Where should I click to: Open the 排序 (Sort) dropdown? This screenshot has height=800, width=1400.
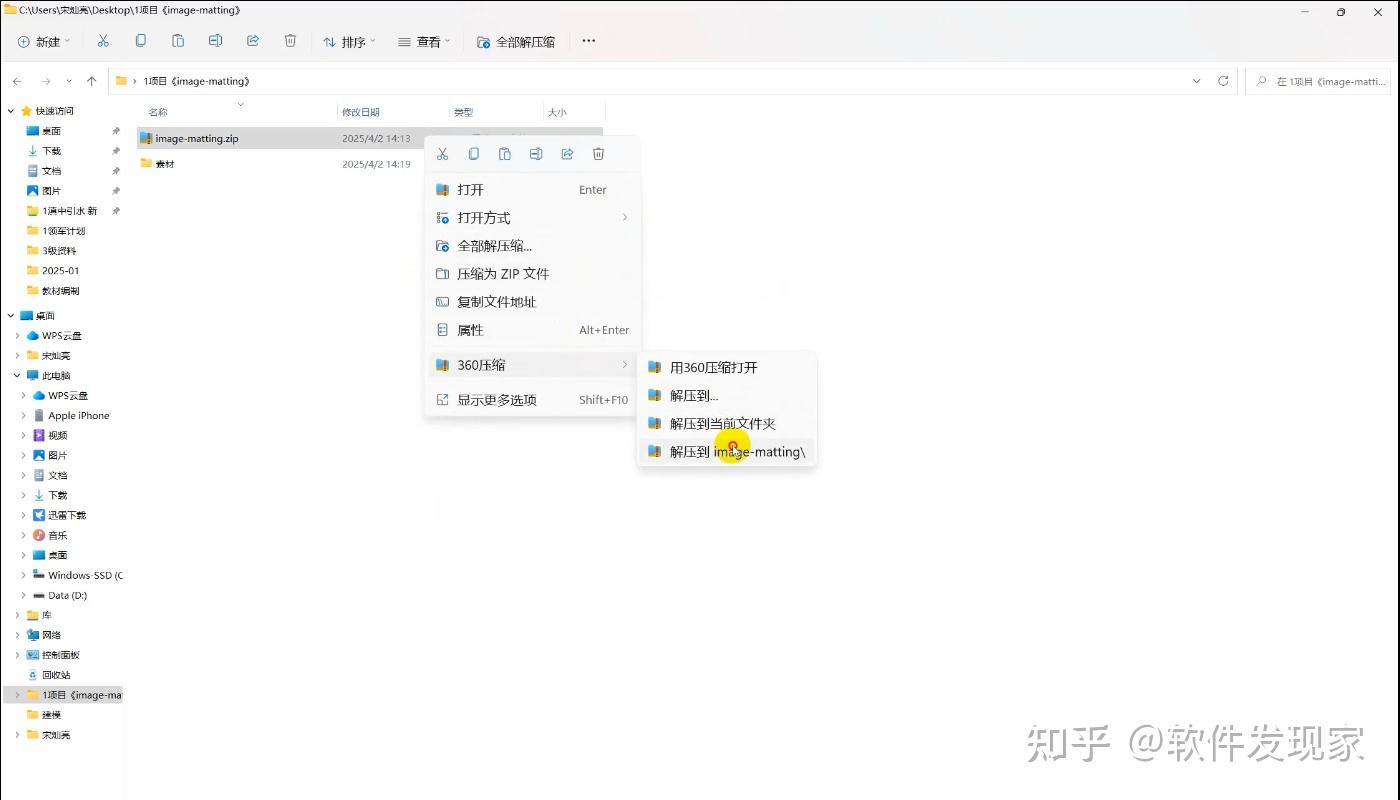(348, 41)
